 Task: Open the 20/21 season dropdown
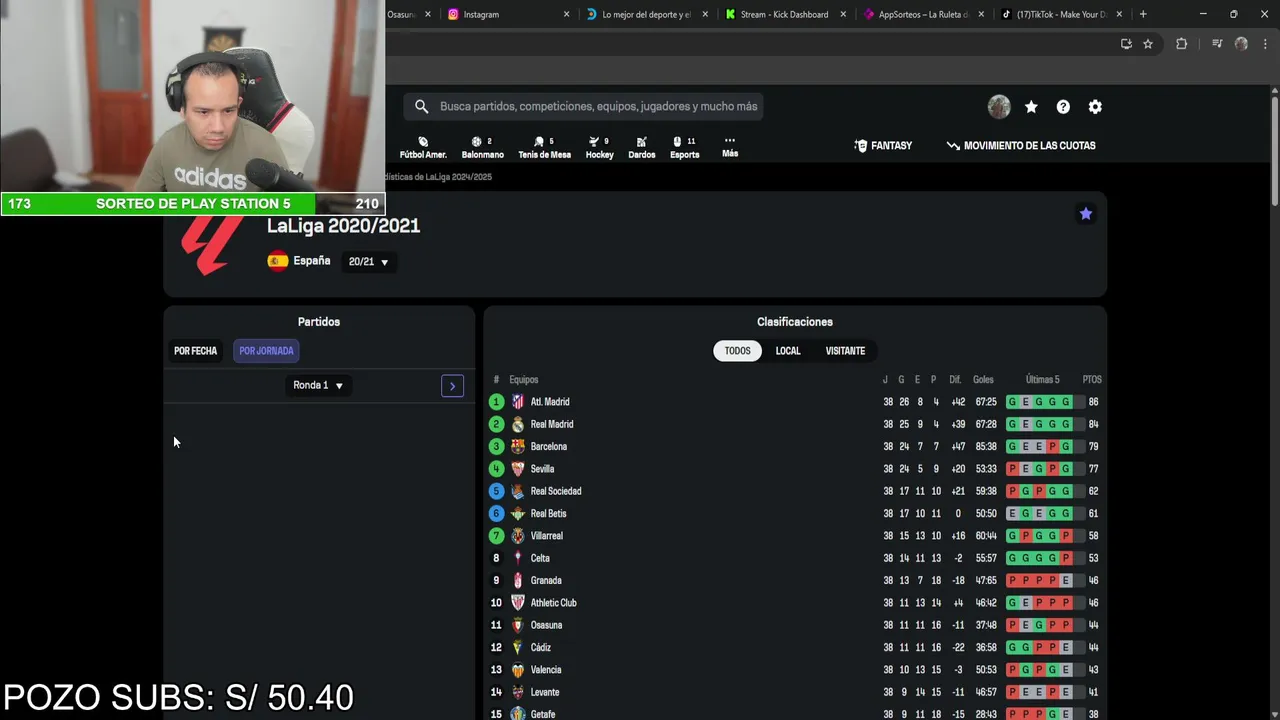coord(368,262)
